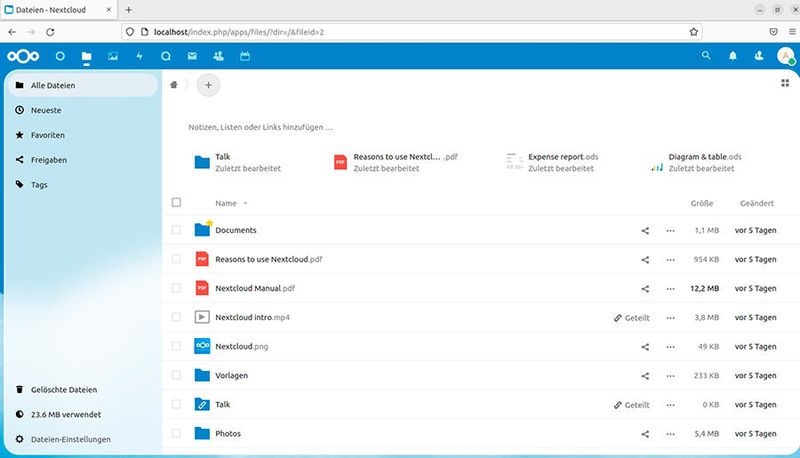The image size is (800, 458).
Task: Tick checkbox for Documents folder
Action: 177,230
